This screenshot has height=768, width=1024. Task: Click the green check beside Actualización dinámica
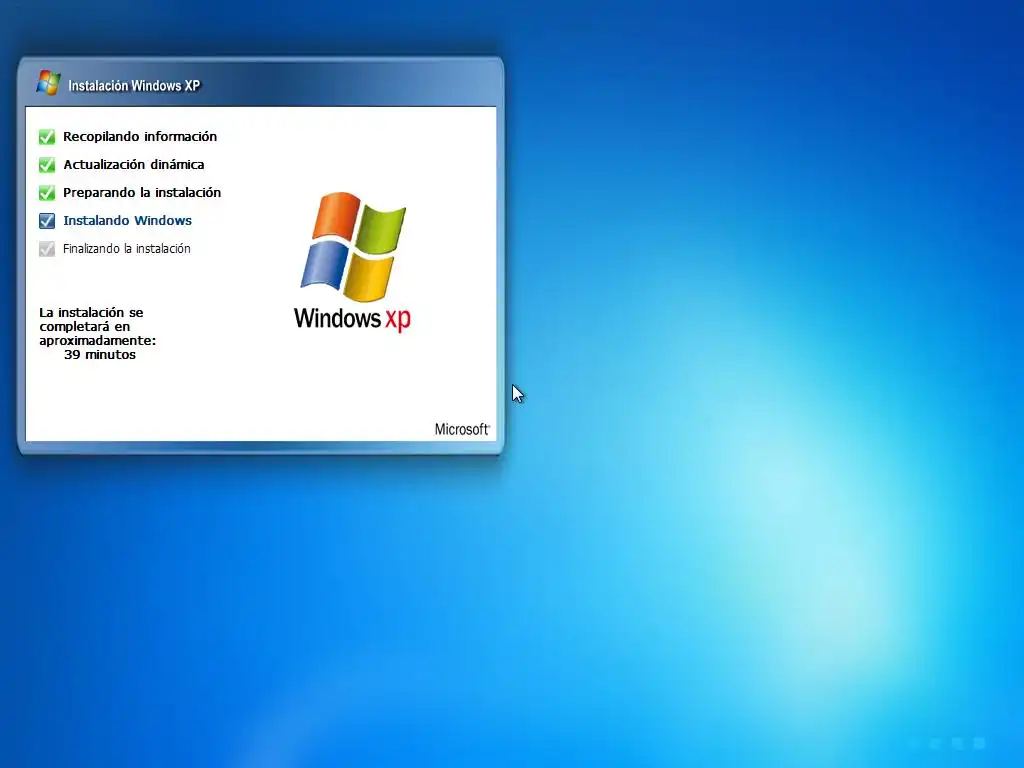pos(47,165)
